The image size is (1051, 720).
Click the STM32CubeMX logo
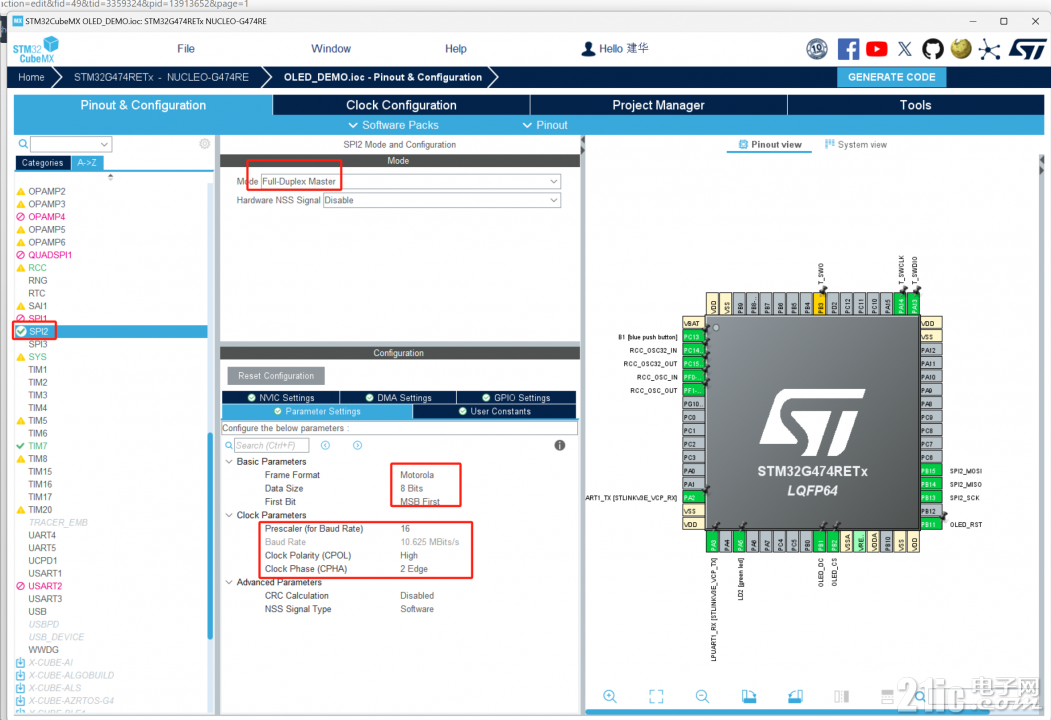click(x=36, y=50)
